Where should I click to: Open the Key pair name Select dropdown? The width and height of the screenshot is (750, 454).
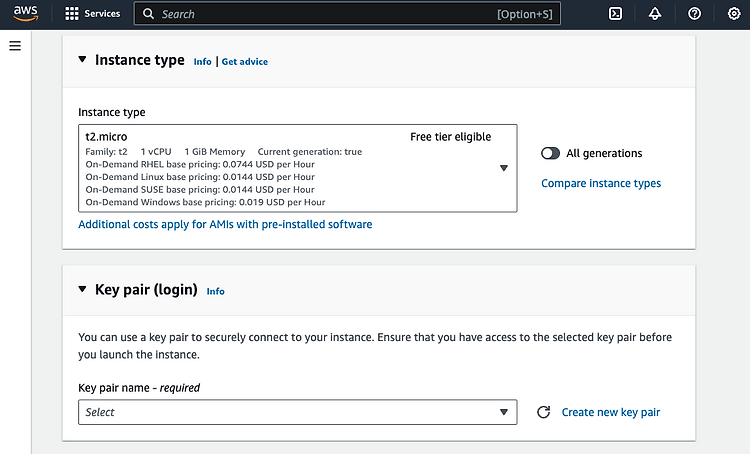point(298,412)
